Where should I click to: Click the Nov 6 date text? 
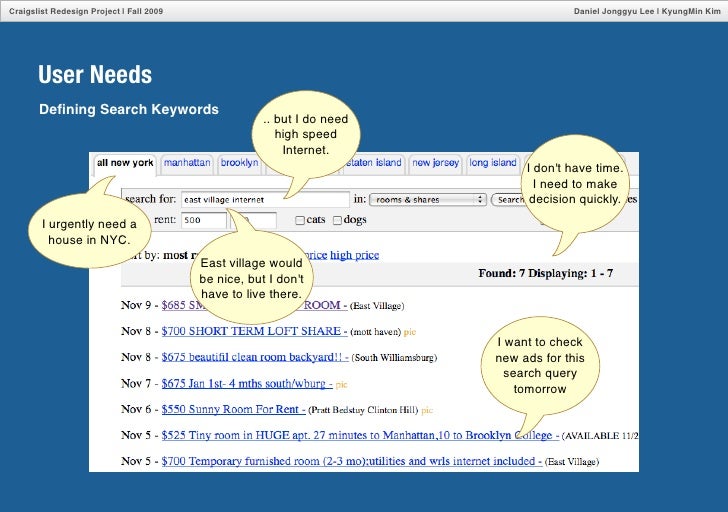coord(136,409)
